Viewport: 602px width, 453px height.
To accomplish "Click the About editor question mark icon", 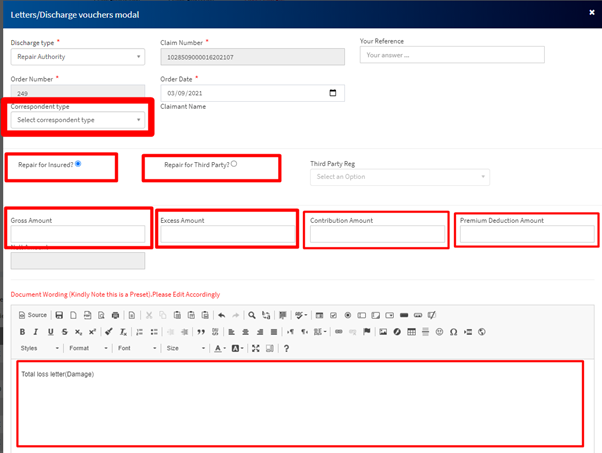I will coord(286,348).
